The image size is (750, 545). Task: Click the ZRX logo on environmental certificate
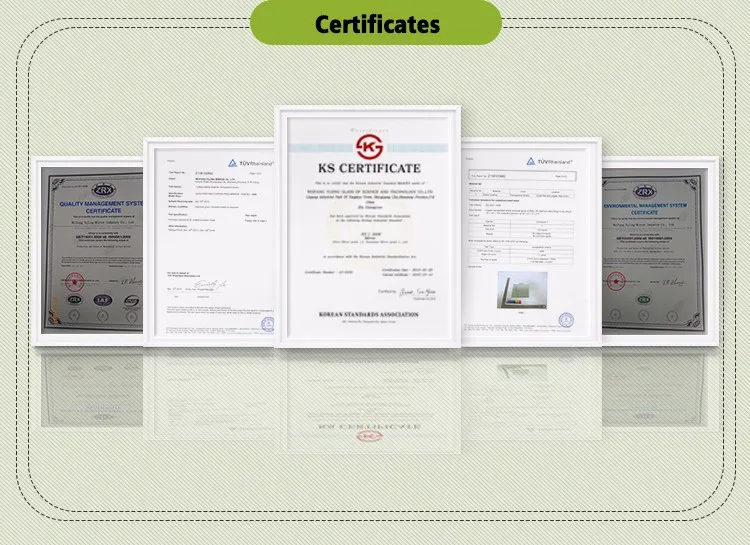tap(645, 192)
